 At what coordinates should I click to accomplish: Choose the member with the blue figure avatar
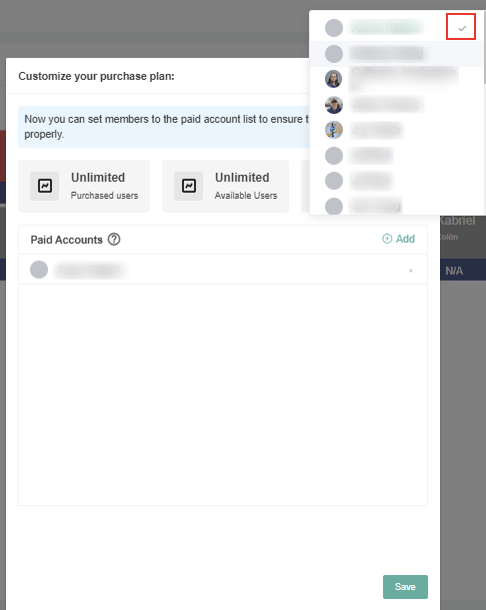(x=397, y=130)
